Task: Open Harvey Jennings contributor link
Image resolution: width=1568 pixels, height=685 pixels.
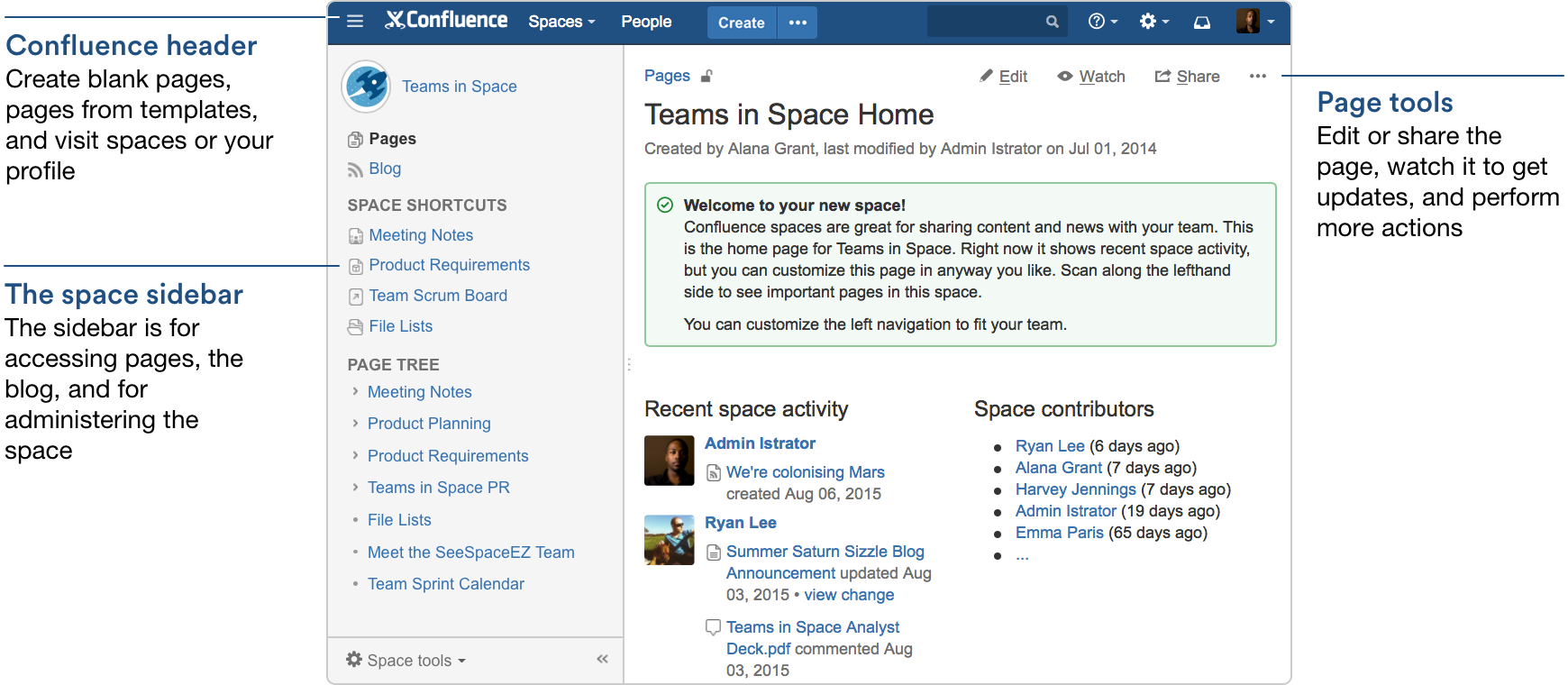Action: pos(1076,489)
